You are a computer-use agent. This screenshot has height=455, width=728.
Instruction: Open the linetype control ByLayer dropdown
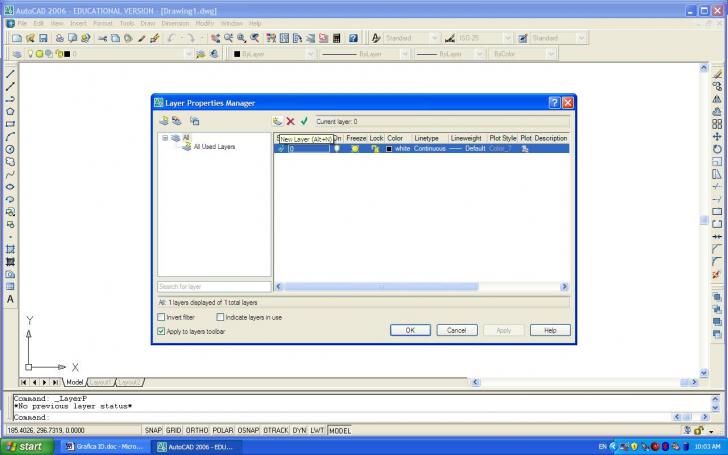404,54
